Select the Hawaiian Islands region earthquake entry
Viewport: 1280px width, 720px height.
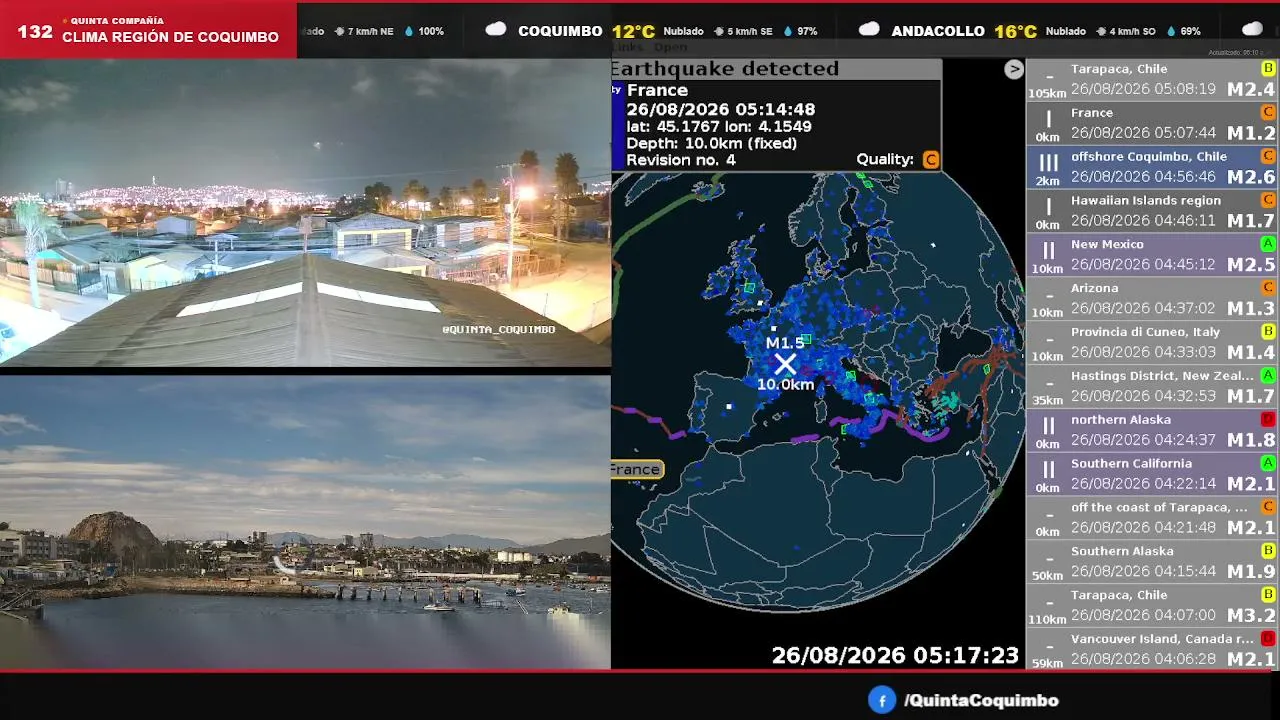point(1152,212)
